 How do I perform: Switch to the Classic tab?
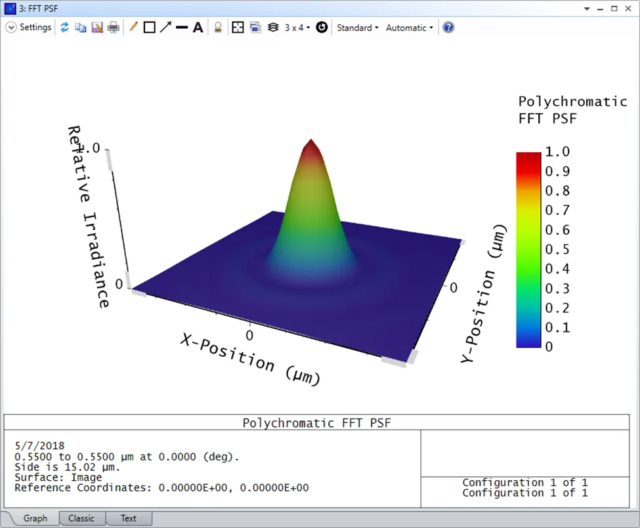82,518
